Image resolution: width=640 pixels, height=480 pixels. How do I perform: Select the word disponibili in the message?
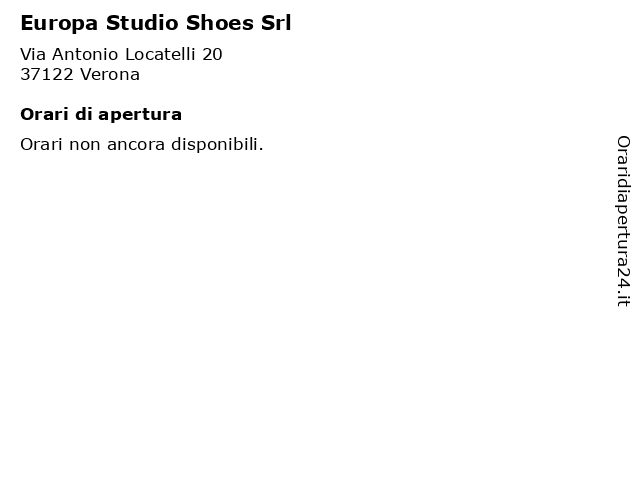(217, 144)
